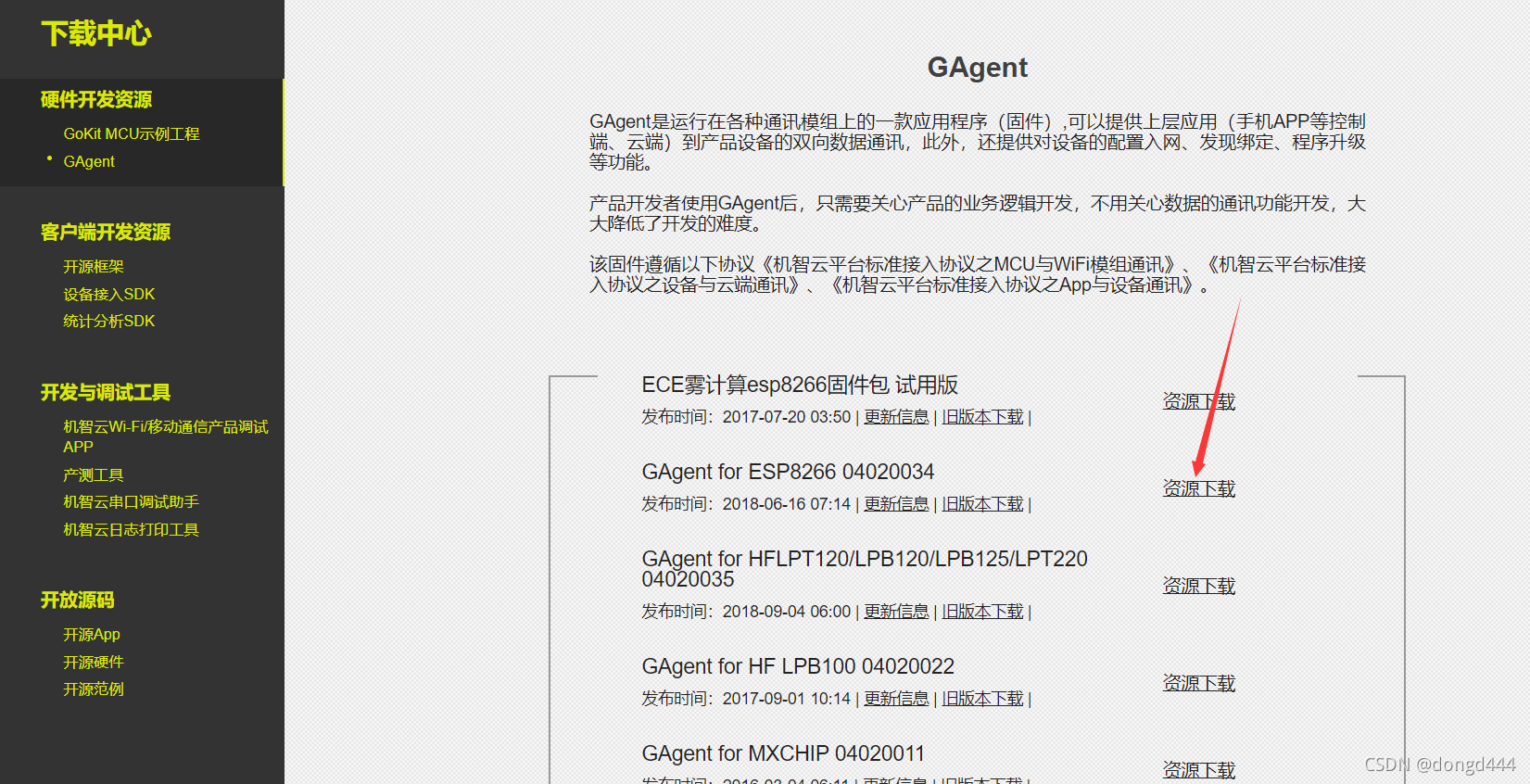Select the date 2018-06-16 07:14

[x=787, y=504]
